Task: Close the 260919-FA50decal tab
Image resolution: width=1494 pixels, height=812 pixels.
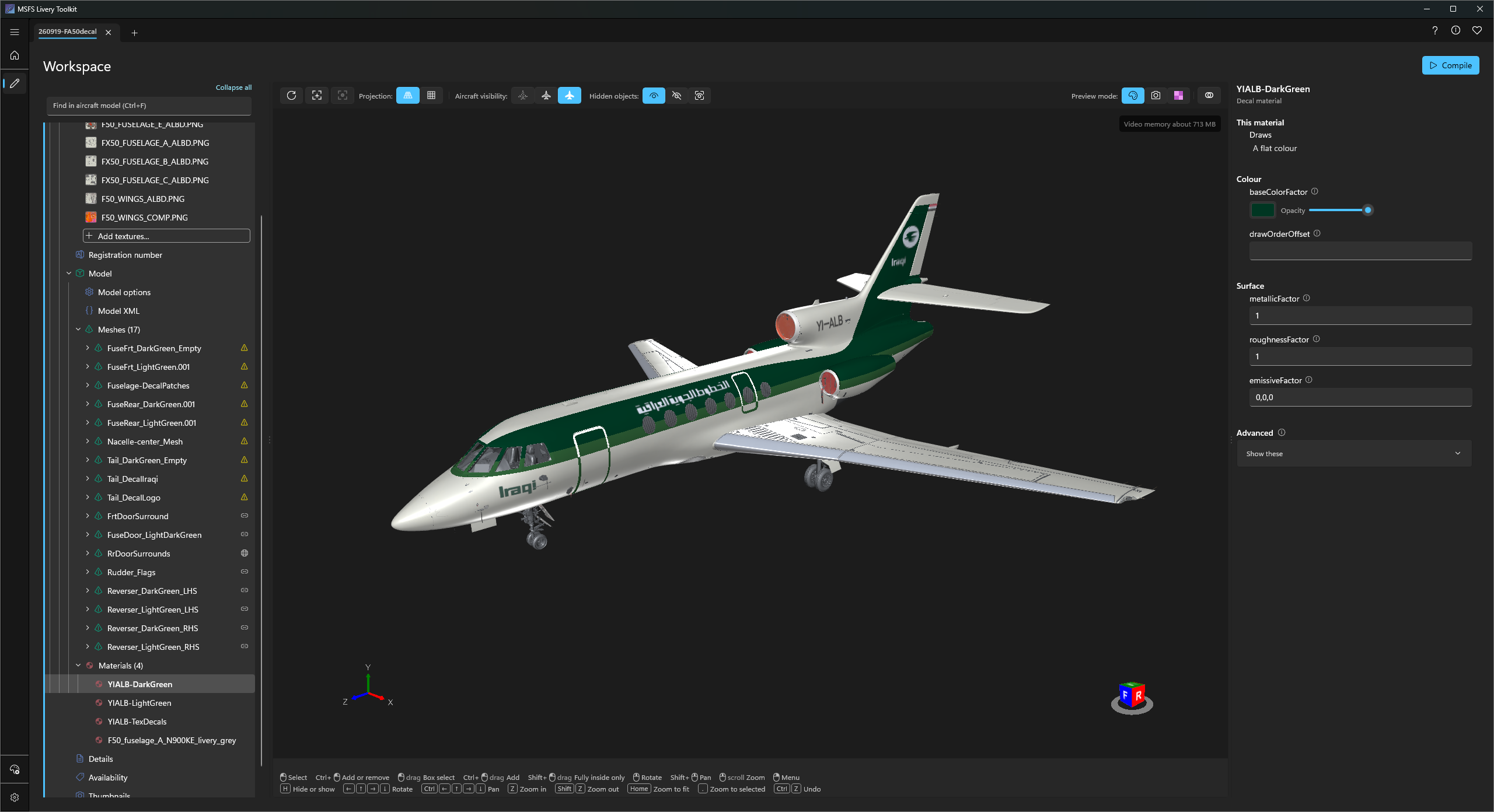Action: tap(109, 33)
